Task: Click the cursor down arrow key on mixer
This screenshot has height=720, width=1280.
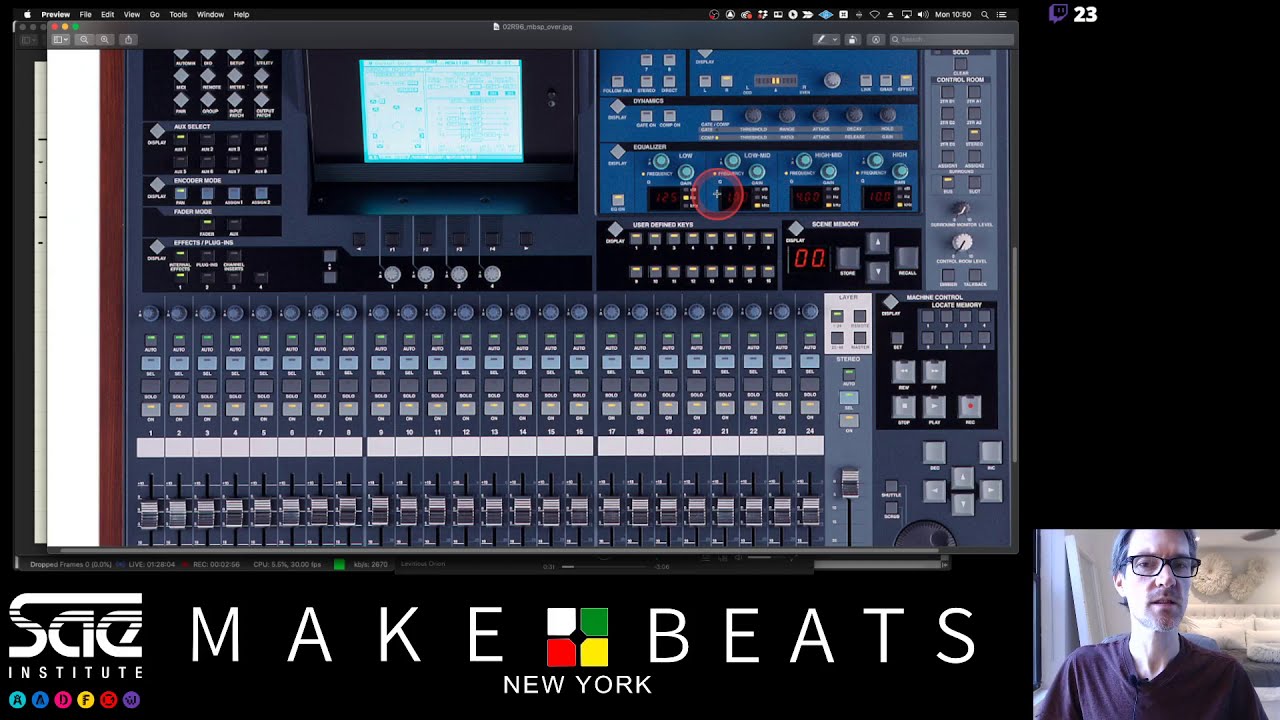Action: [962, 503]
